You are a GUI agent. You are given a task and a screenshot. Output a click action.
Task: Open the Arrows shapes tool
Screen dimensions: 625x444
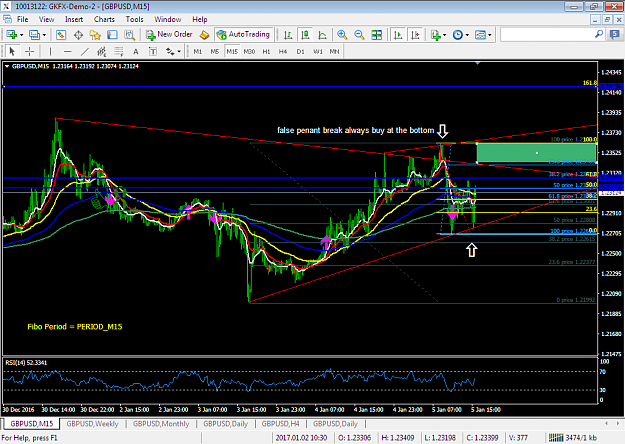coord(170,51)
